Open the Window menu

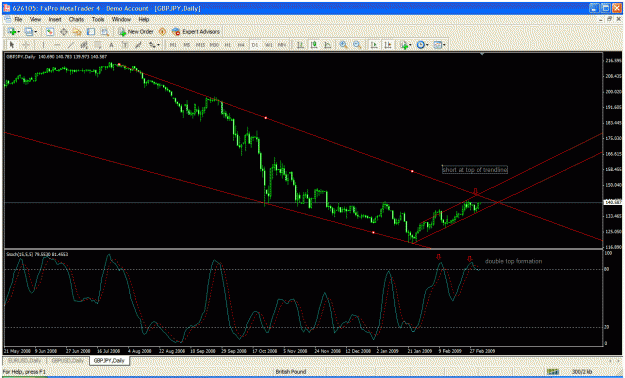tap(121, 19)
